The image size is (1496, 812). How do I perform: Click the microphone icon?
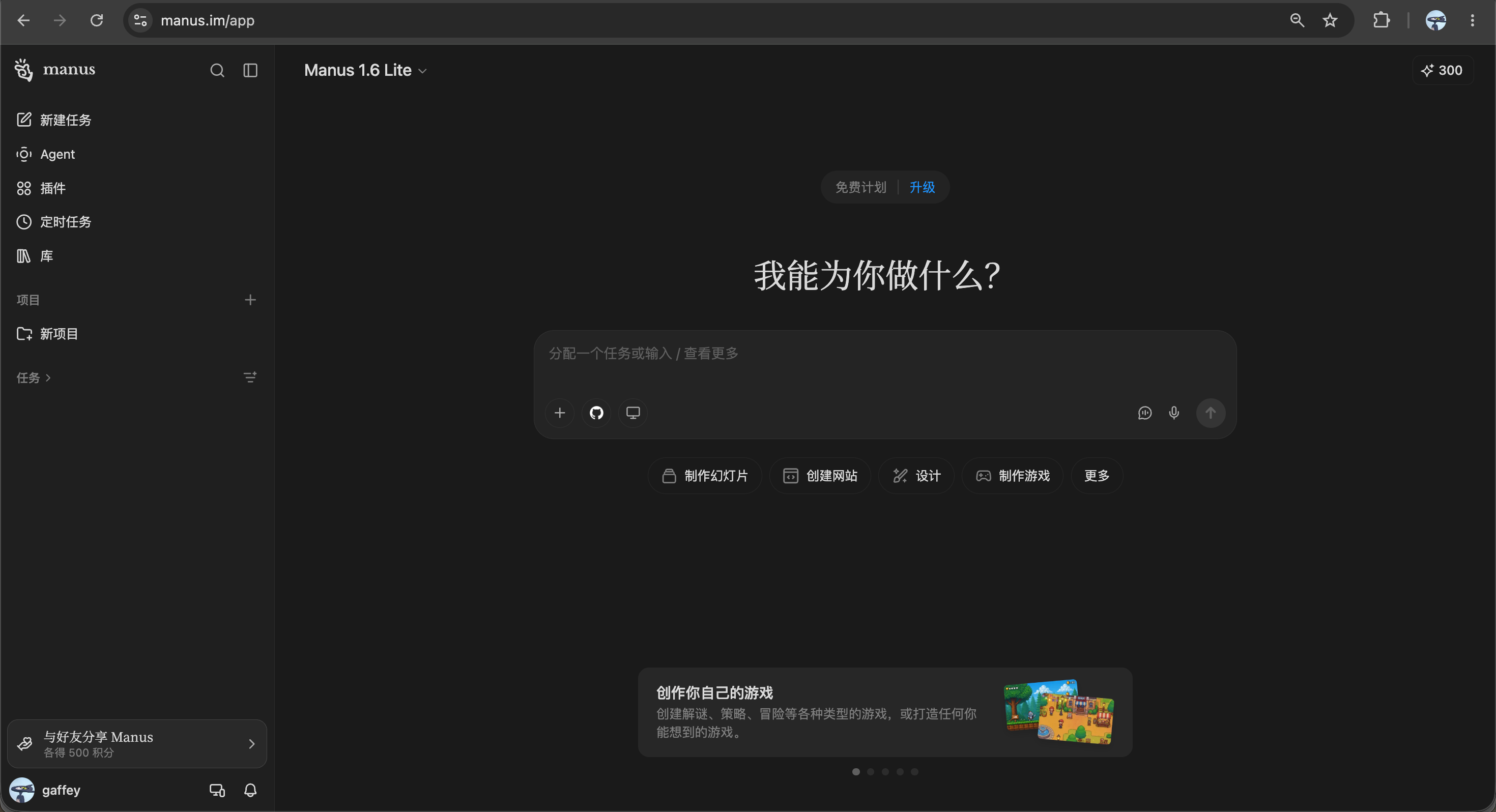point(1174,413)
